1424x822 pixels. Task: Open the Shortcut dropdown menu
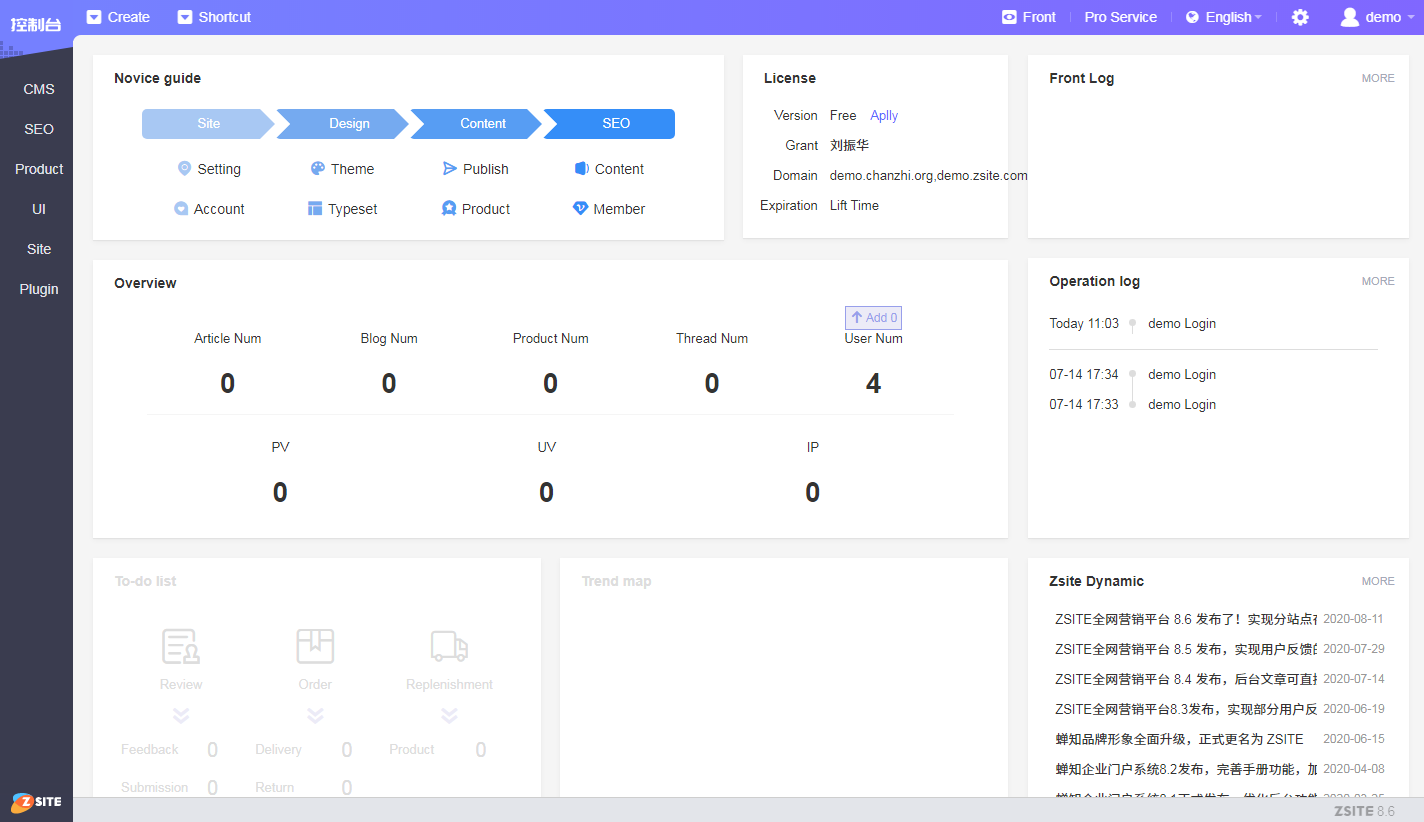(214, 17)
